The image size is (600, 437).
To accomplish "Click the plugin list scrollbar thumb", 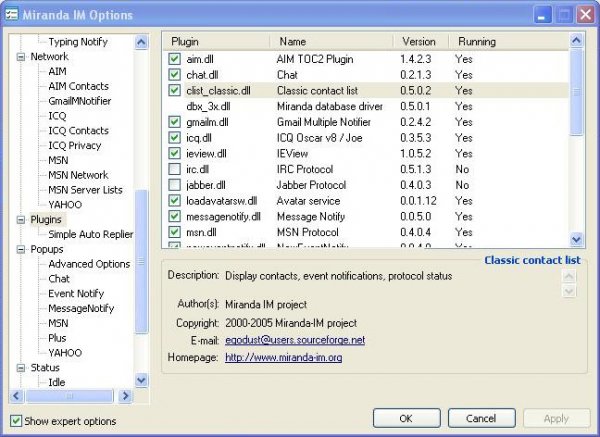I will [x=576, y=92].
